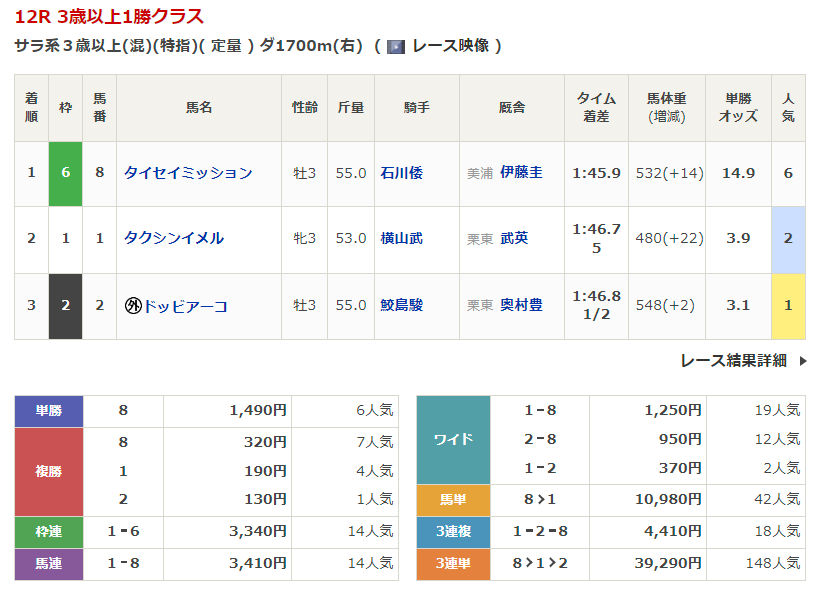
Task: Open the レース映像 link
Action: point(450,46)
